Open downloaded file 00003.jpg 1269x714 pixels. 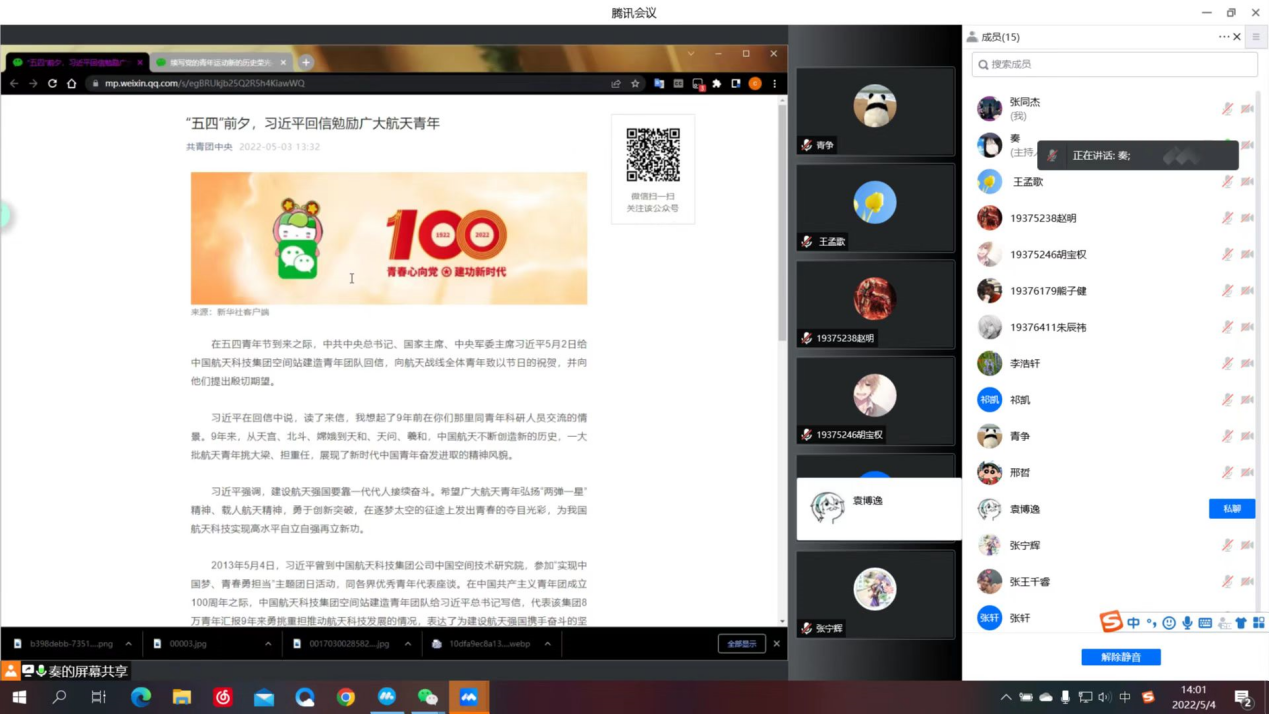pyautogui.click(x=187, y=644)
